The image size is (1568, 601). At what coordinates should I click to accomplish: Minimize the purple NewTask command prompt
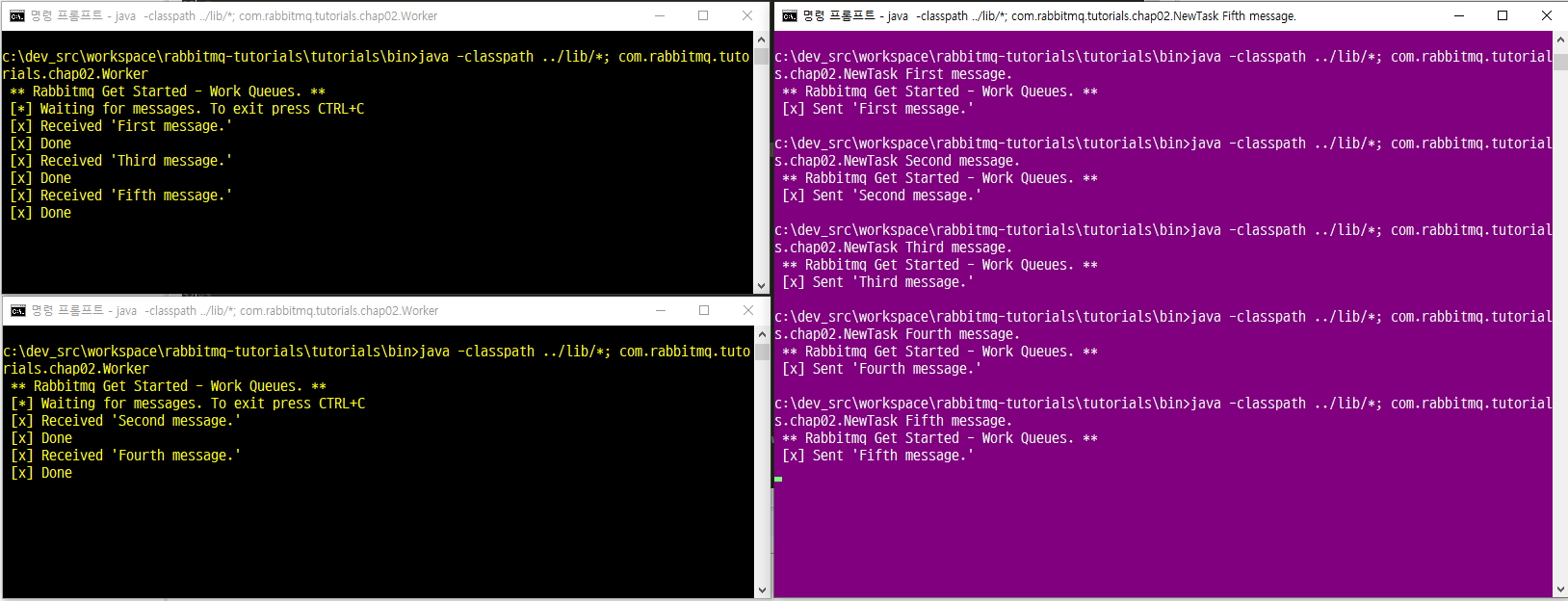click(x=1459, y=15)
